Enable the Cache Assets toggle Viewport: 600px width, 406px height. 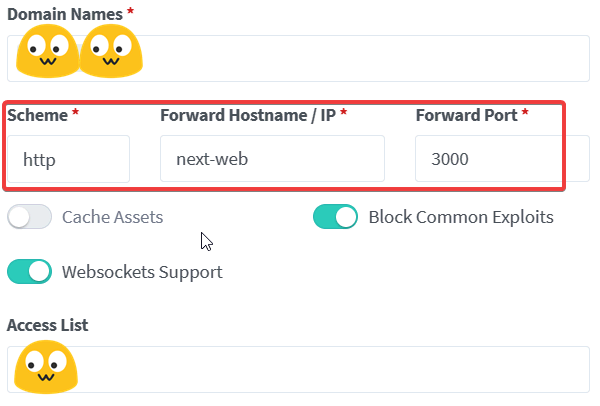tap(29, 217)
